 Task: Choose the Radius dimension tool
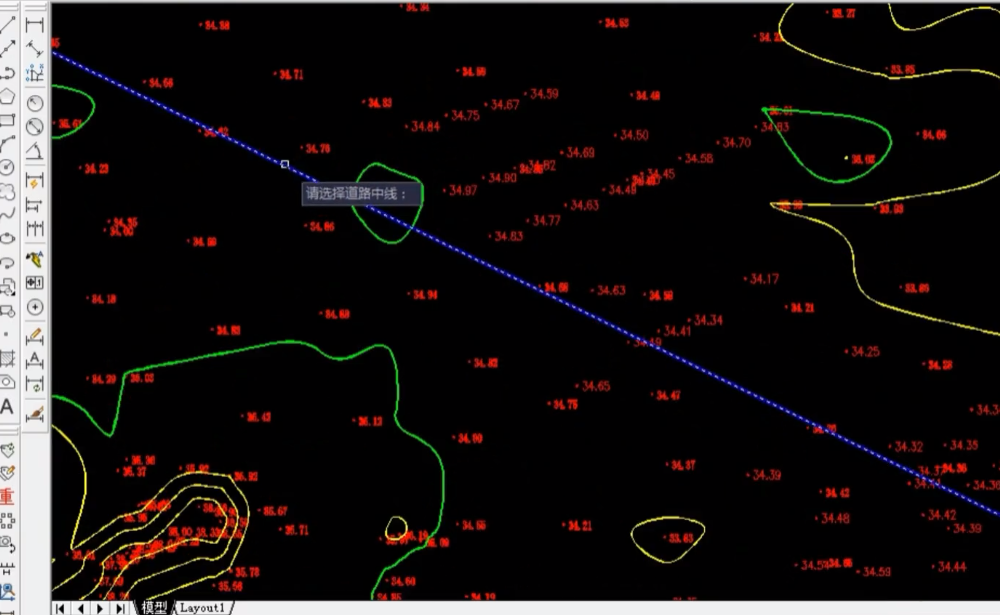point(35,103)
